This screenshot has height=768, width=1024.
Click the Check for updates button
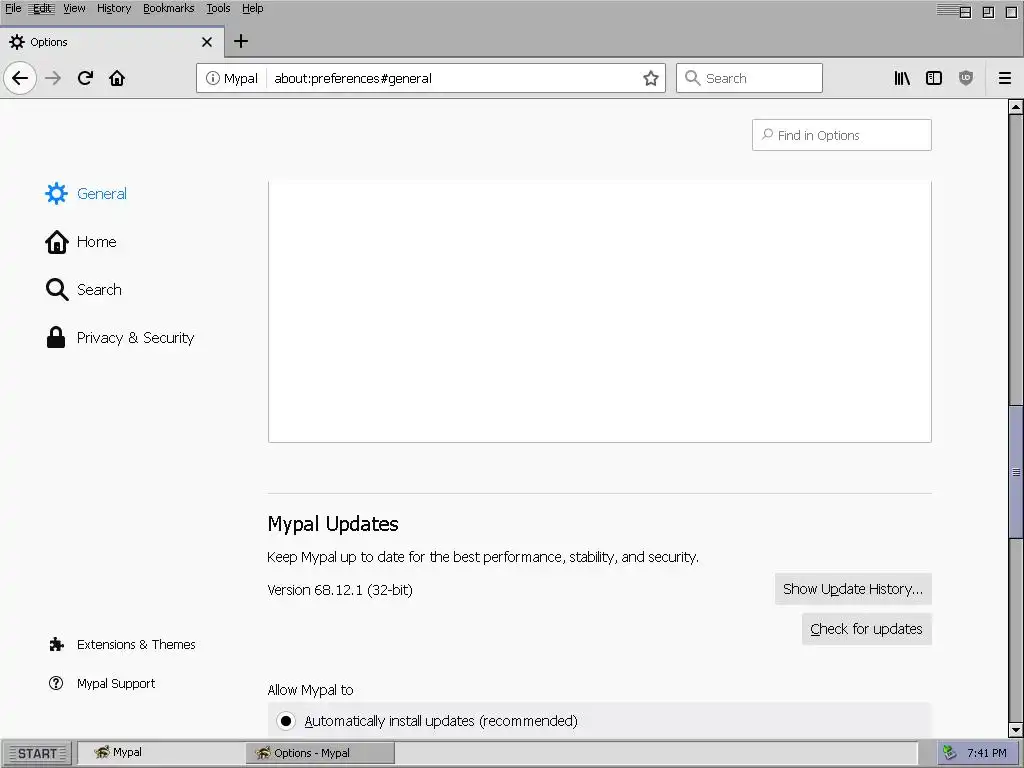(866, 629)
